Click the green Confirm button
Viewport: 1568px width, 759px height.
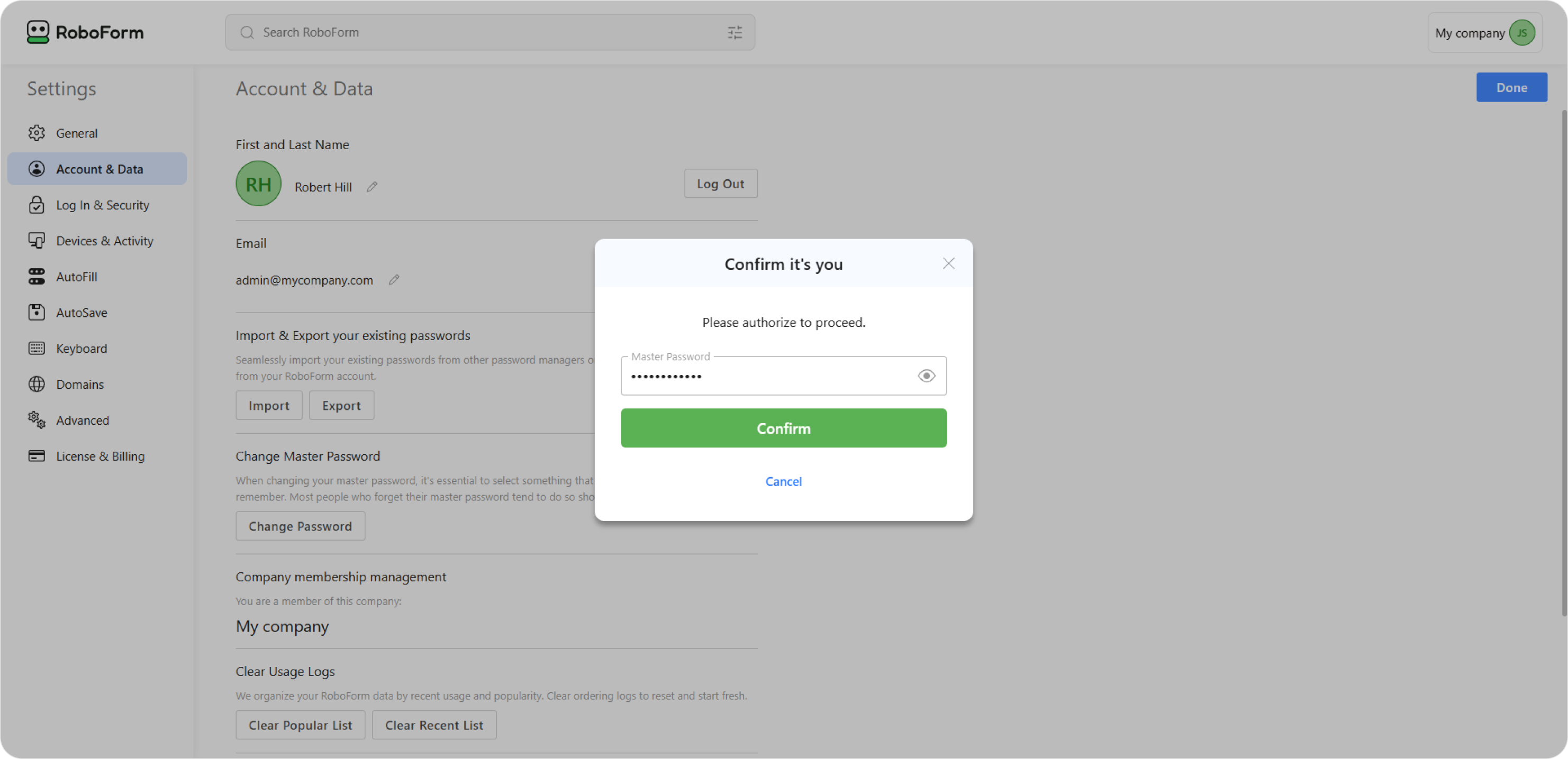tap(783, 428)
